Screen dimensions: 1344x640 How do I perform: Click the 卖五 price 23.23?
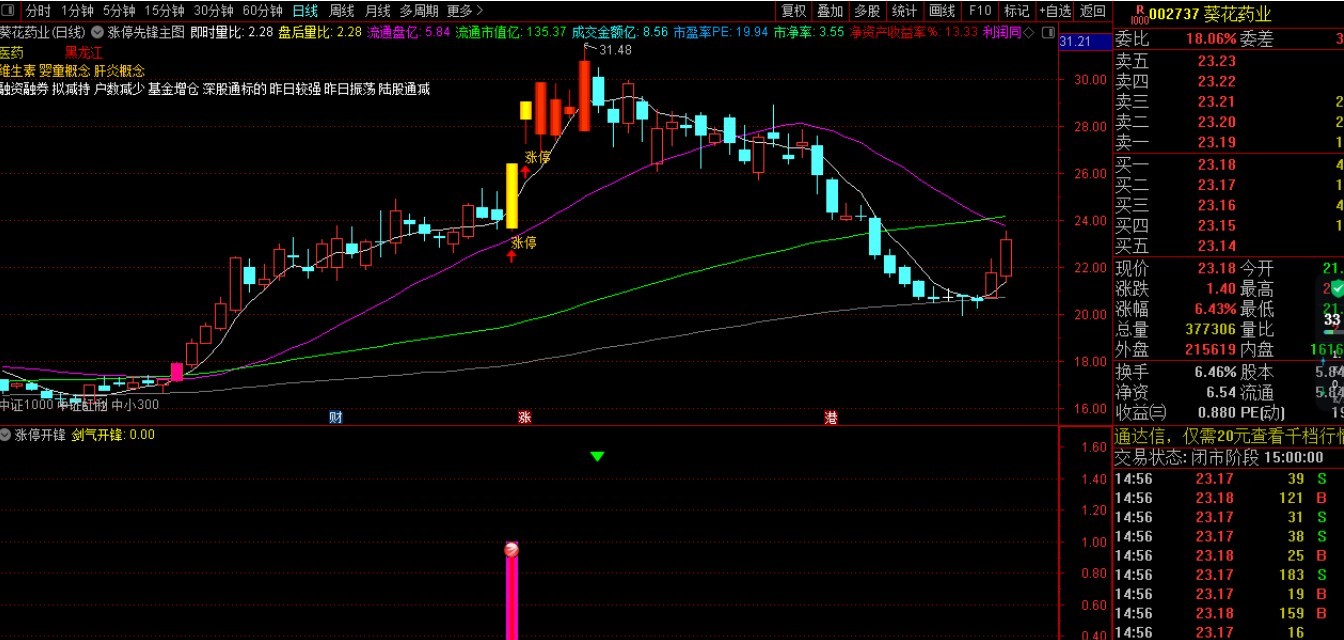[1216, 61]
